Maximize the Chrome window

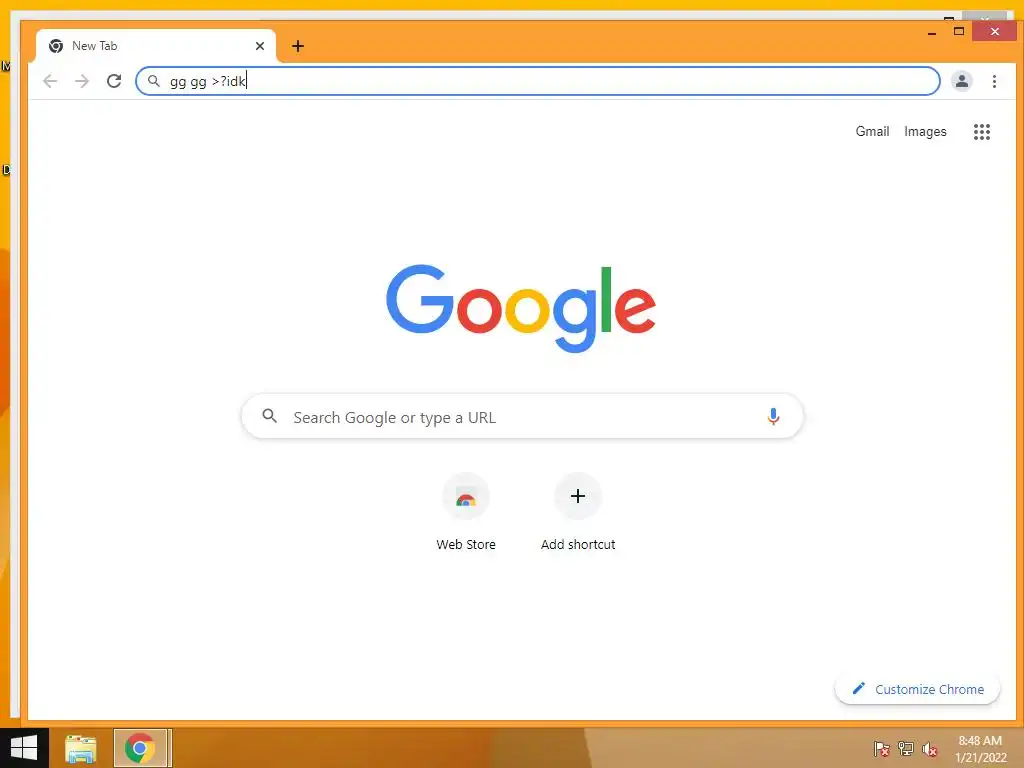click(x=959, y=31)
